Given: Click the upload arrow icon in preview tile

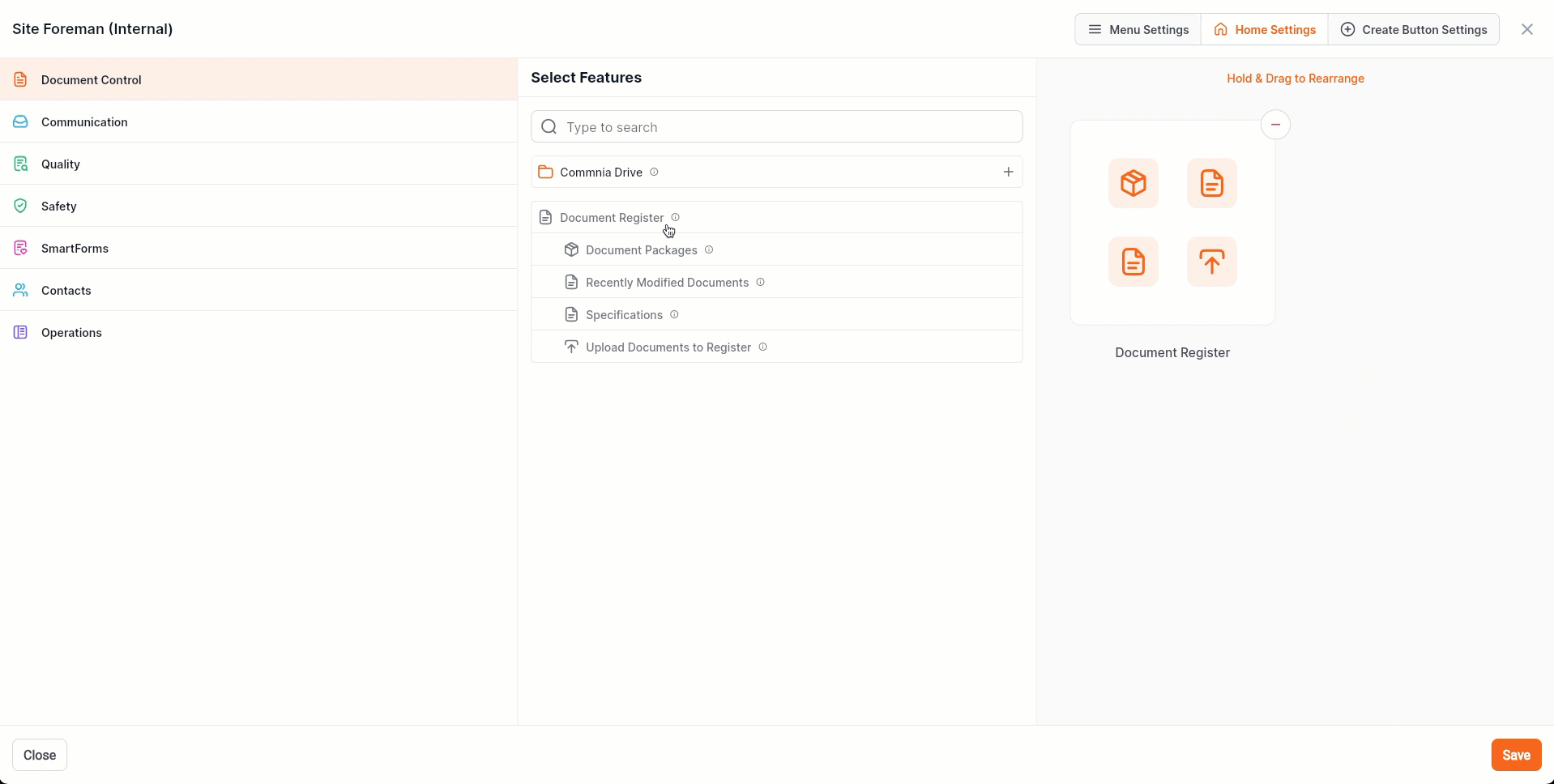Looking at the screenshot, I should 1211,262.
